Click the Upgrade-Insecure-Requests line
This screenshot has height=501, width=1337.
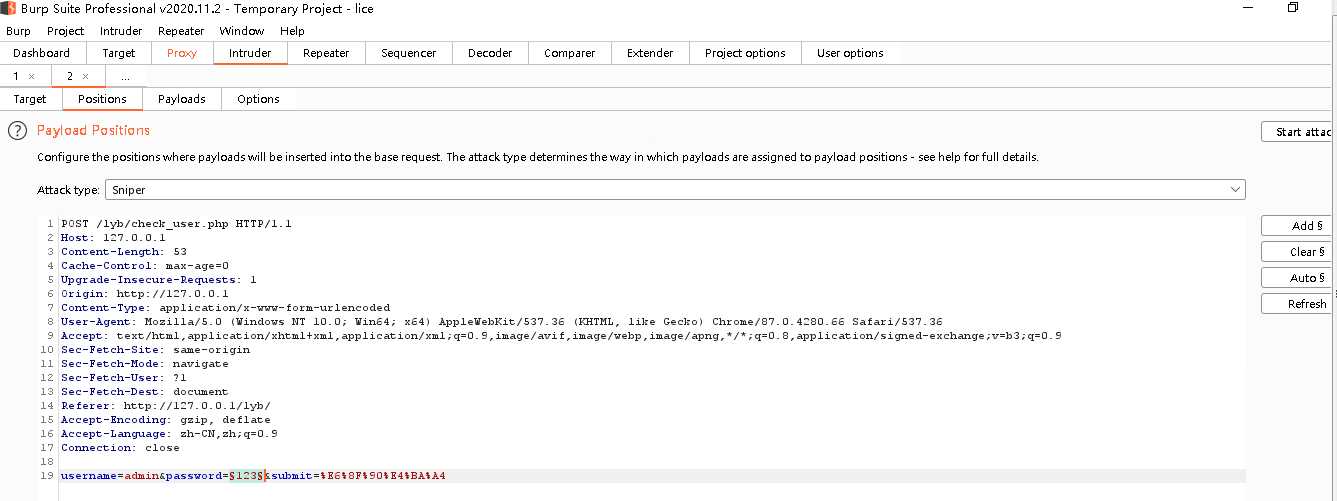pyautogui.click(x=159, y=280)
